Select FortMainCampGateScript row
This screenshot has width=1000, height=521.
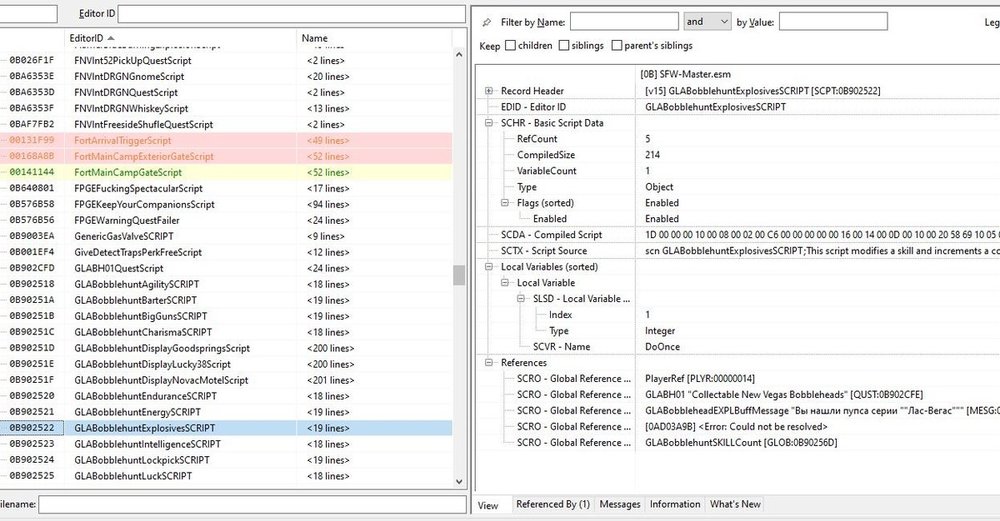coord(226,172)
